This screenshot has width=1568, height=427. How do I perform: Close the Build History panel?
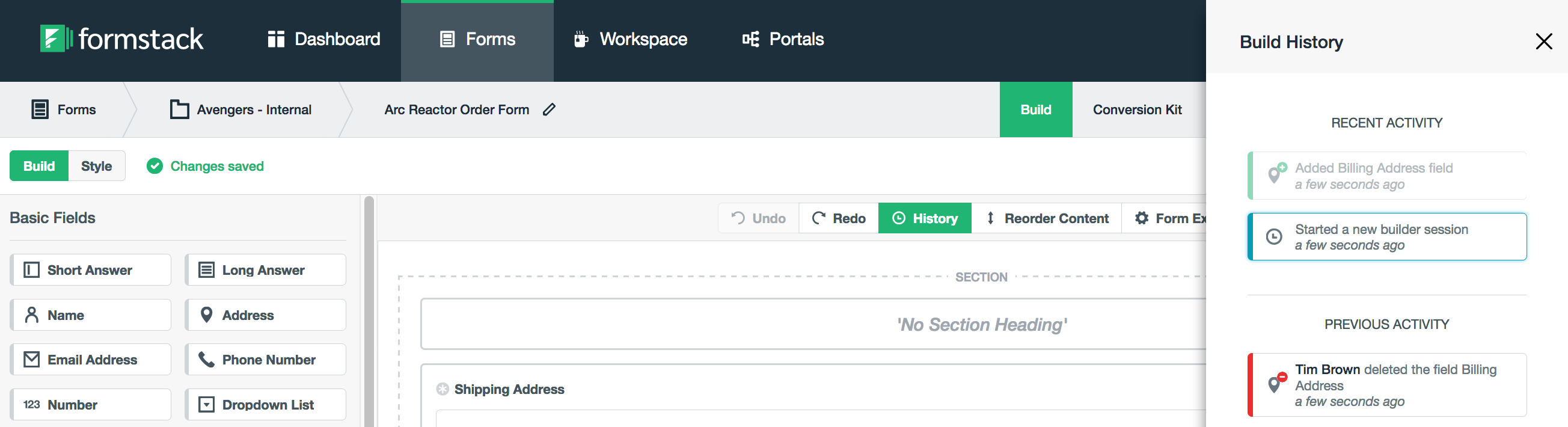(x=1543, y=41)
